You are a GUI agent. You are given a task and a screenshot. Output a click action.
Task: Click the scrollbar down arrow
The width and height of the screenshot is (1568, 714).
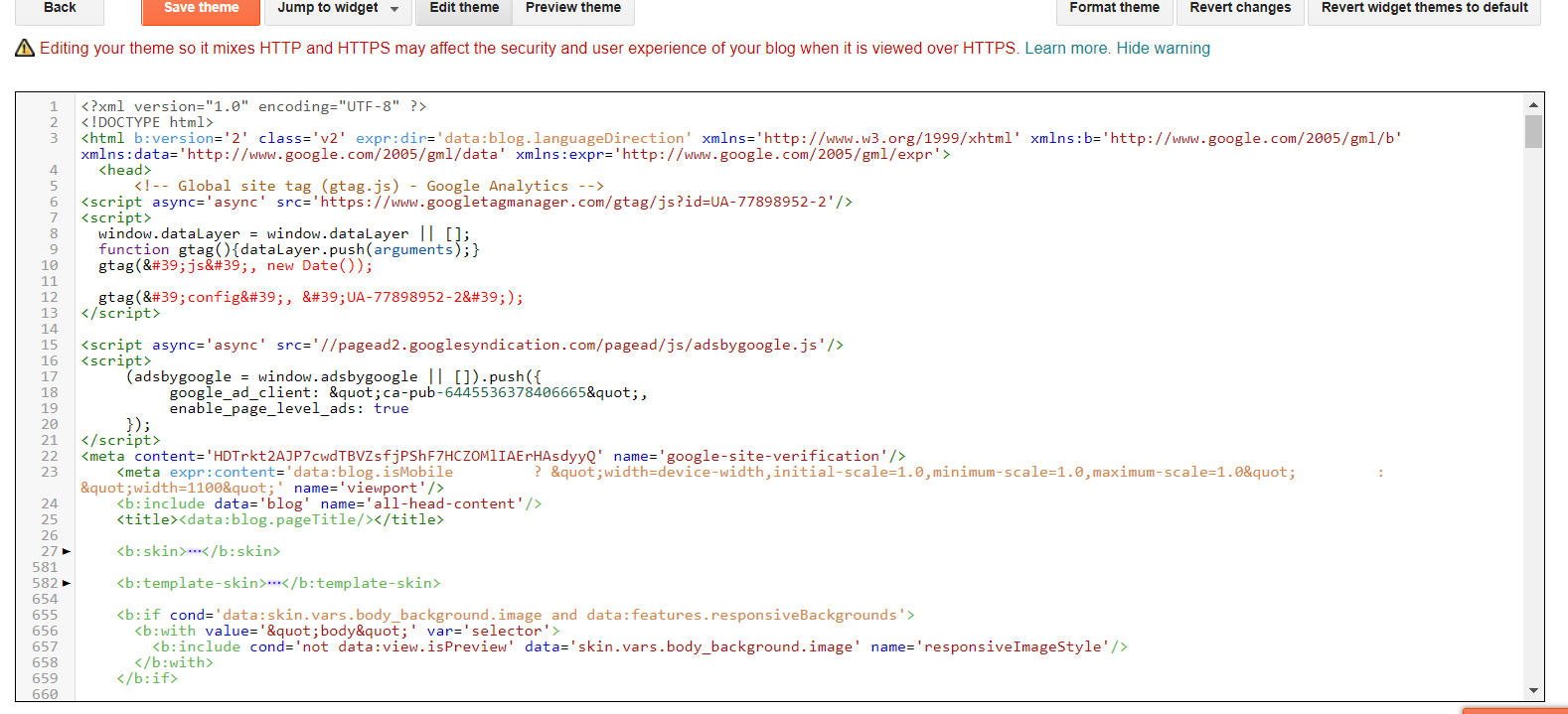1533,691
